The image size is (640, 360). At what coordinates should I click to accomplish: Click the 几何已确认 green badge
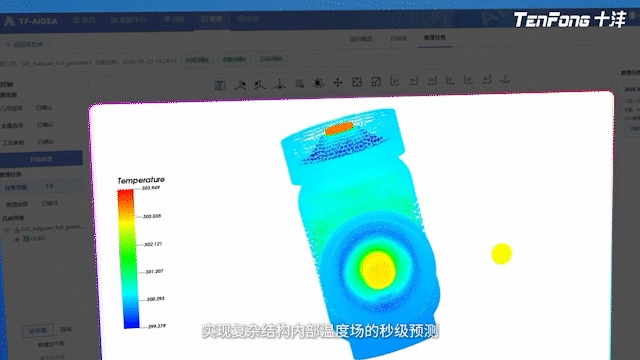pos(197,60)
